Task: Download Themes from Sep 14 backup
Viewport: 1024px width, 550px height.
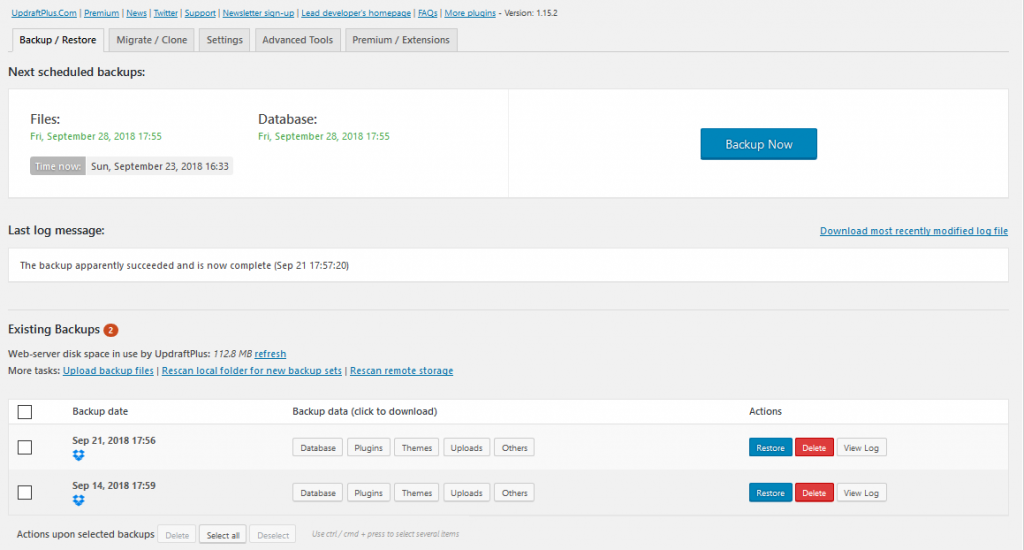Action: 417,493
